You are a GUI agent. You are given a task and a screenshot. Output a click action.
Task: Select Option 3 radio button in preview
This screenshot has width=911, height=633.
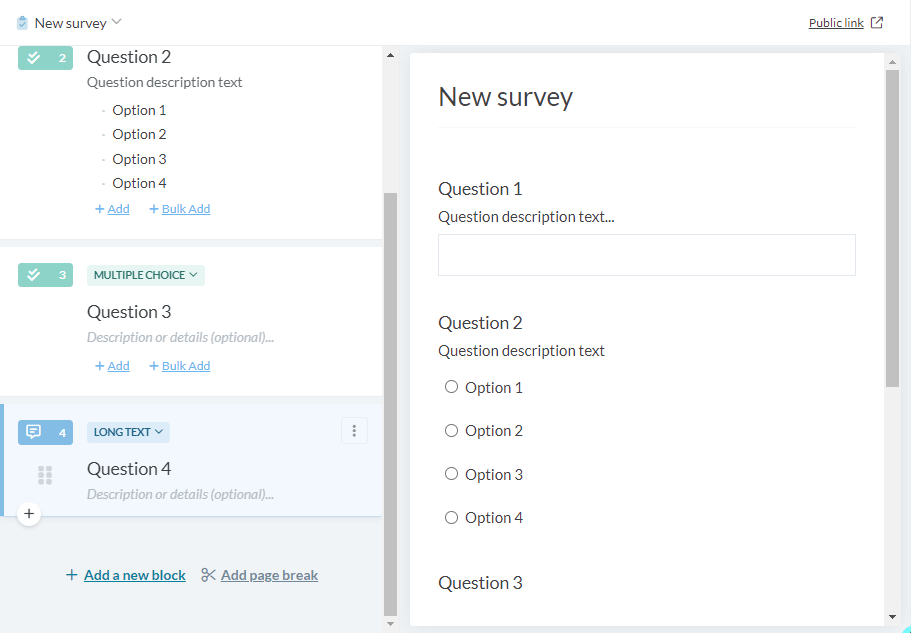pos(451,474)
